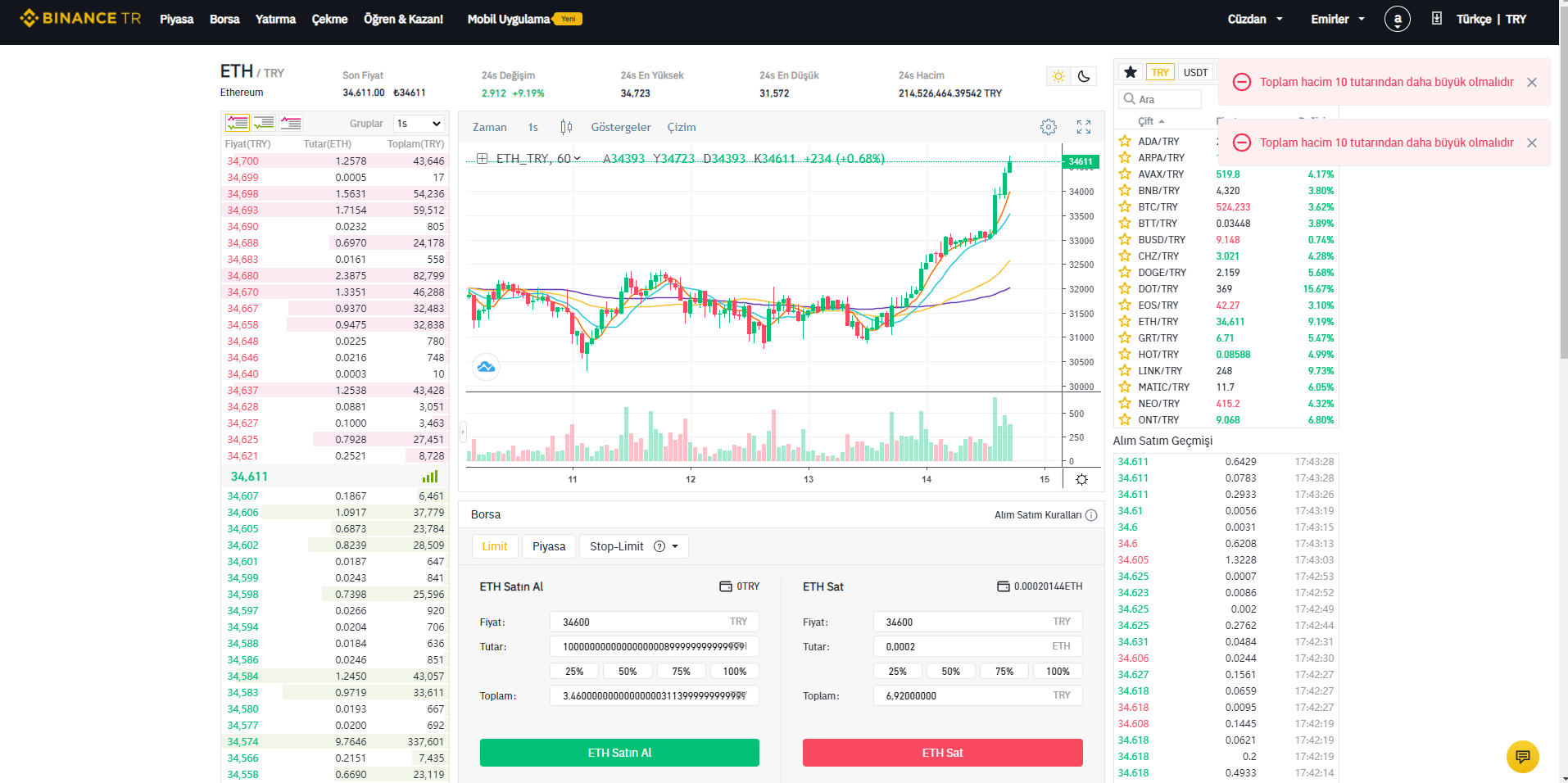Favorite the BTC/TRY pair star
The width and height of the screenshot is (1568, 783).
[x=1125, y=206]
